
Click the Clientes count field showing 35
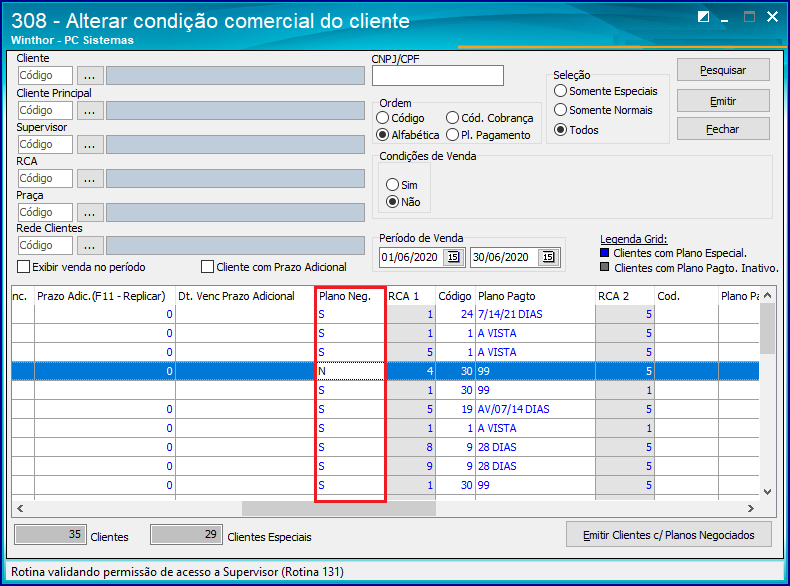point(50,535)
